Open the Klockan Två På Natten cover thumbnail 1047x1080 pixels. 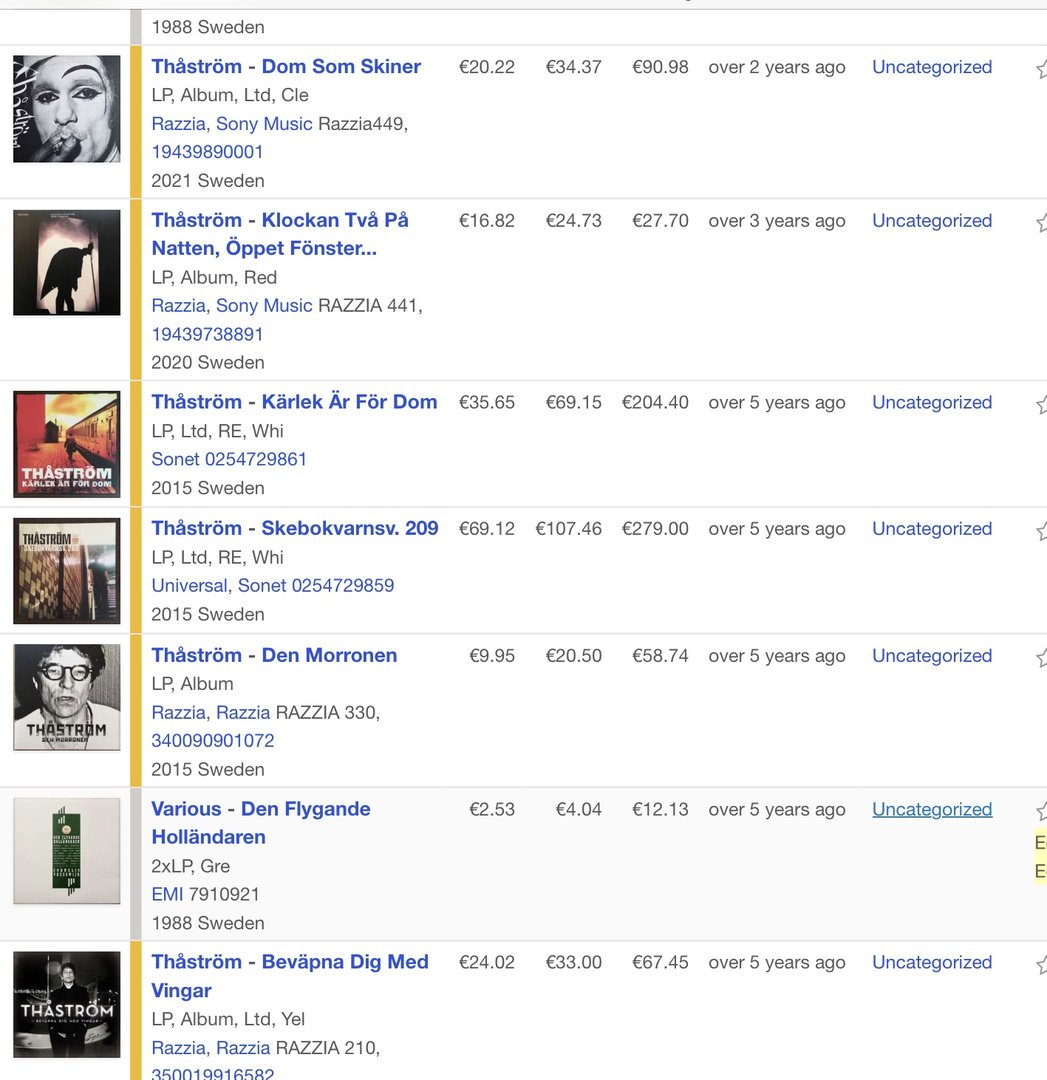tap(67, 262)
